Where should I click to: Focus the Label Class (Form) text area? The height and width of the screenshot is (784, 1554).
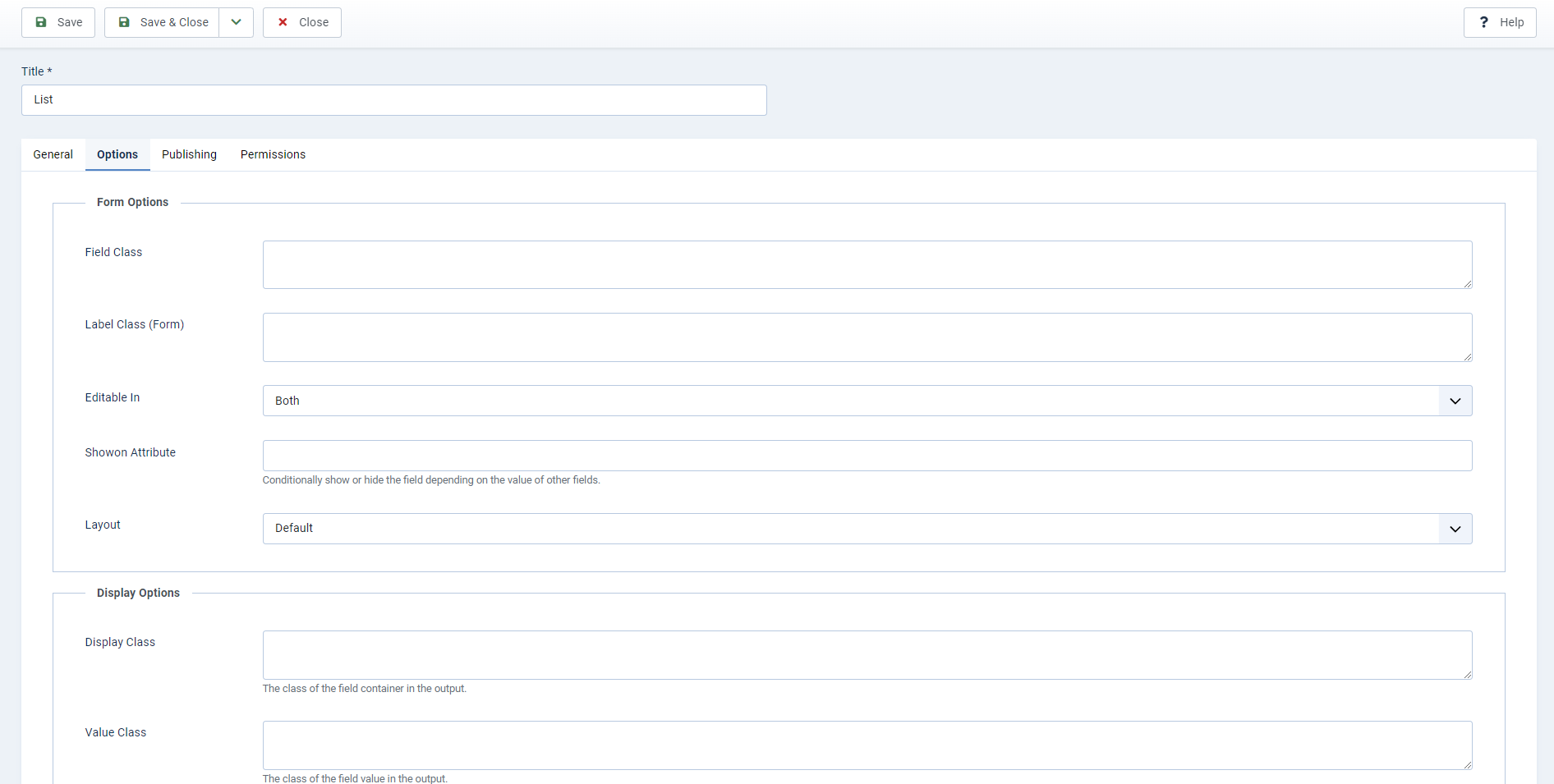pyautogui.click(x=867, y=337)
